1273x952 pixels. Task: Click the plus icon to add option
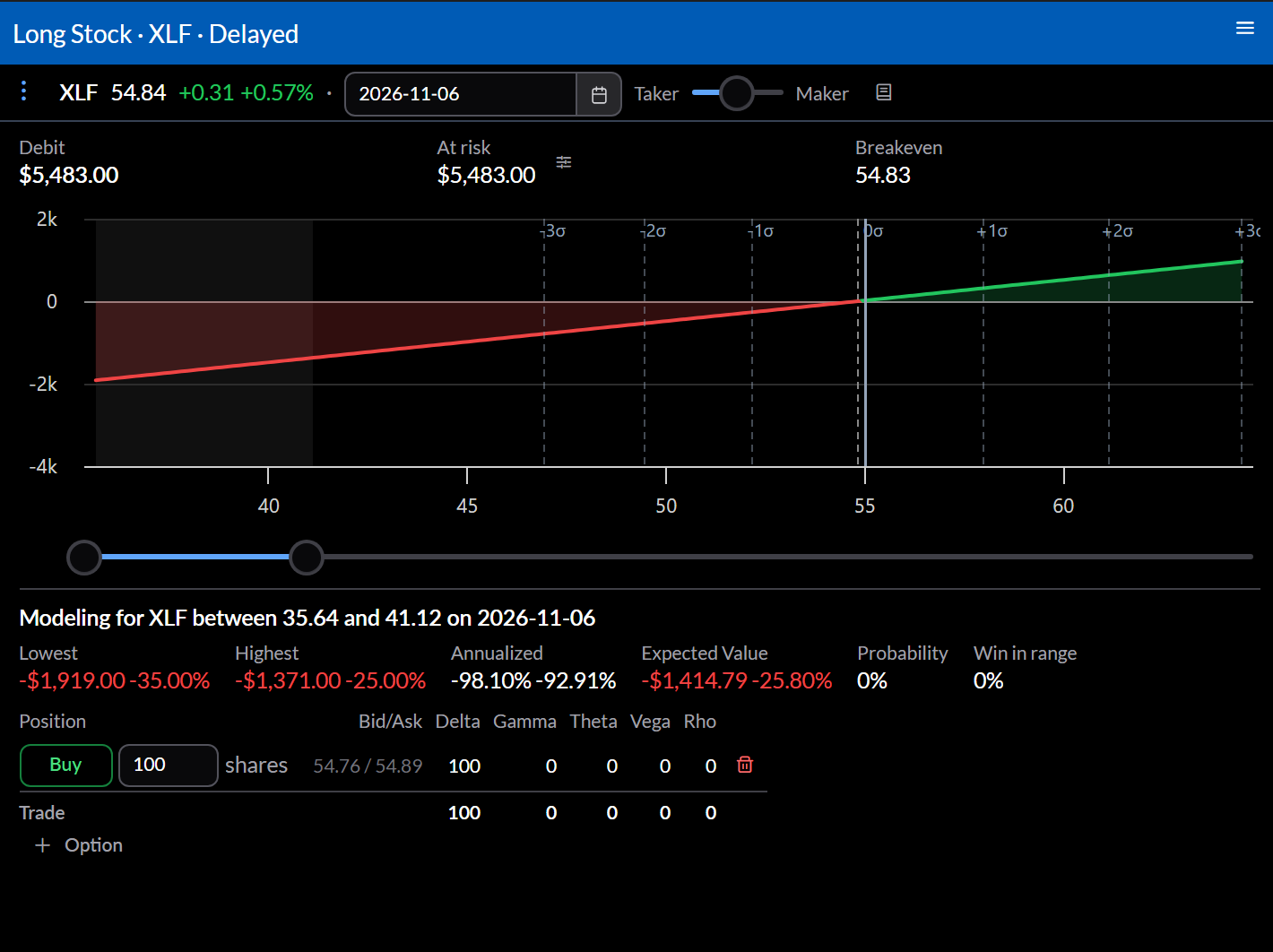tap(42, 845)
